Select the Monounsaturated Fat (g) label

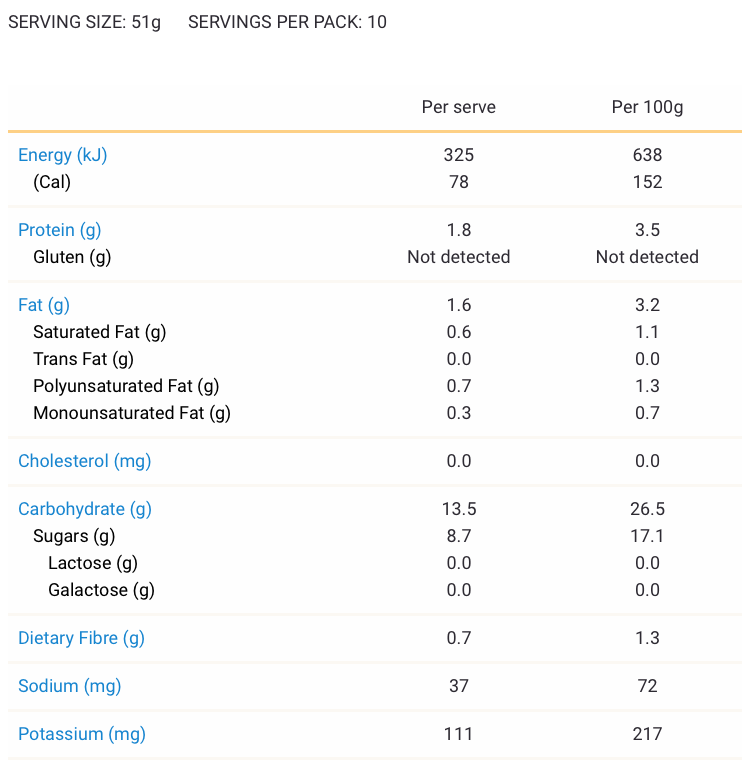(132, 414)
